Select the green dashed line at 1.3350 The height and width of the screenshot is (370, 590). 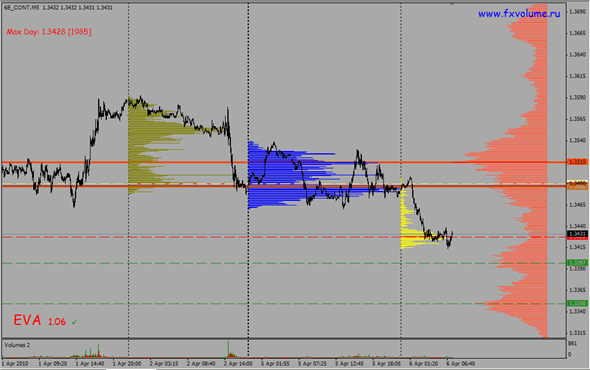tap(284, 303)
